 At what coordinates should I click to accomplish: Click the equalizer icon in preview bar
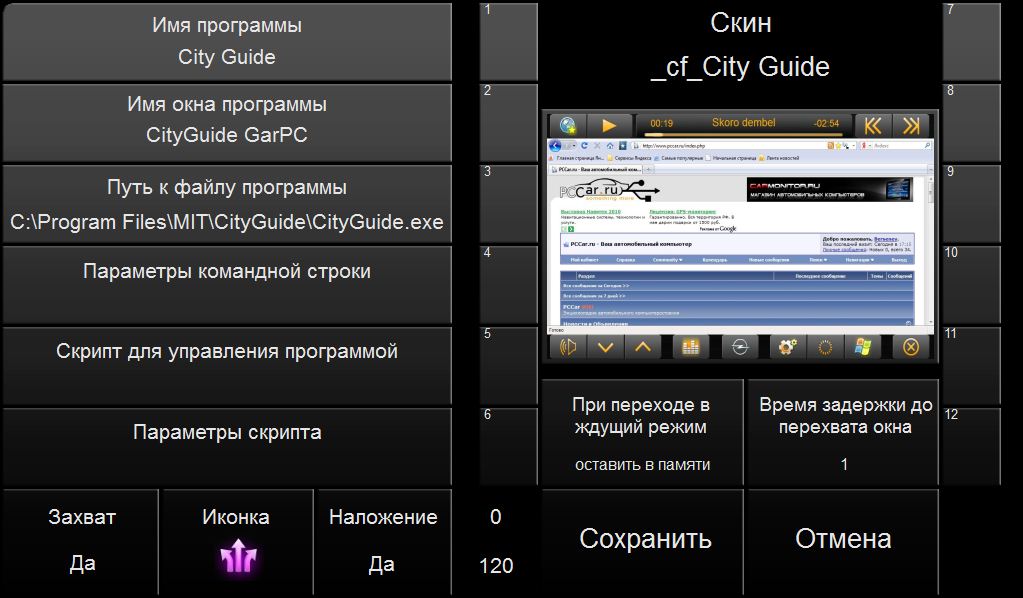691,347
